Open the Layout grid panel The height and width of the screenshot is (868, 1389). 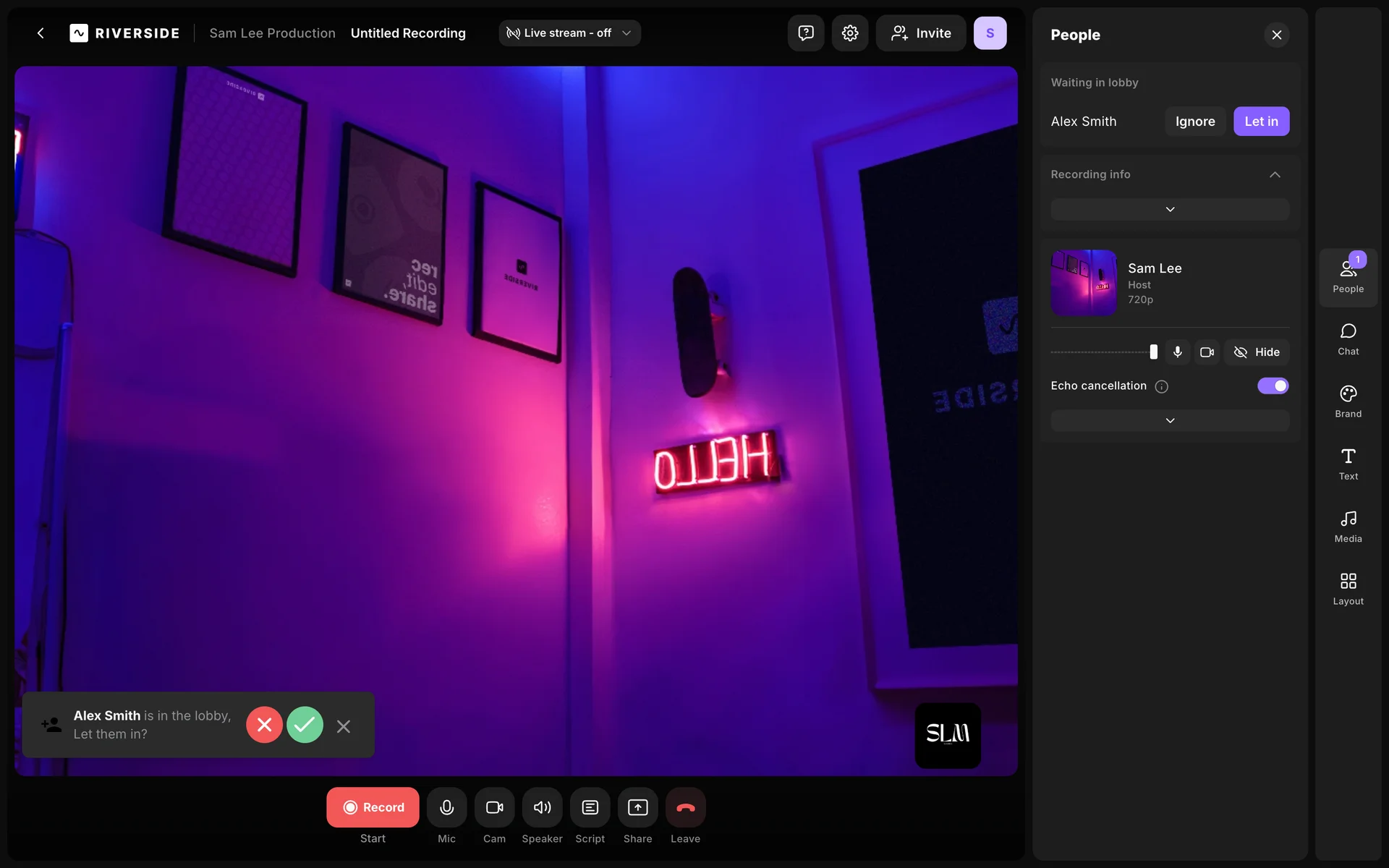click(x=1348, y=589)
